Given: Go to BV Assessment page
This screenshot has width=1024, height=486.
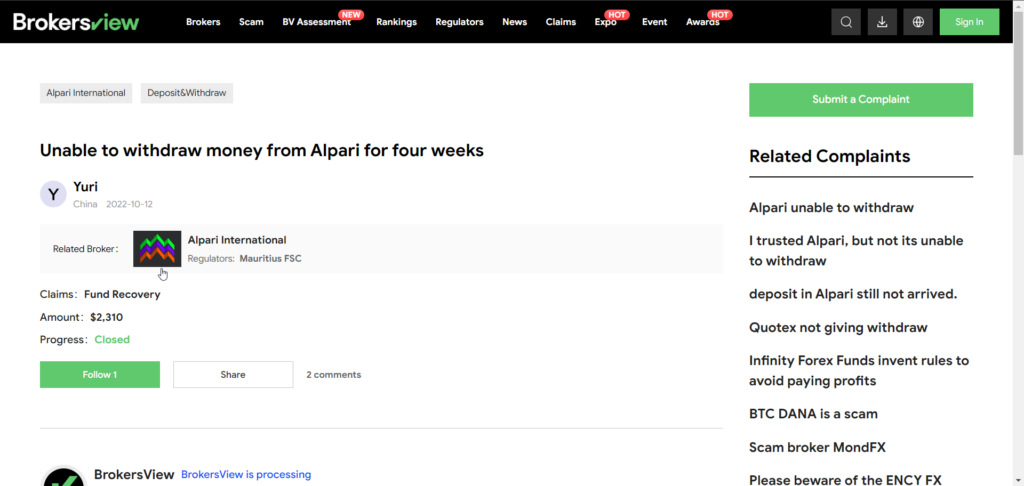Looking at the screenshot, I should coord(317,22).
